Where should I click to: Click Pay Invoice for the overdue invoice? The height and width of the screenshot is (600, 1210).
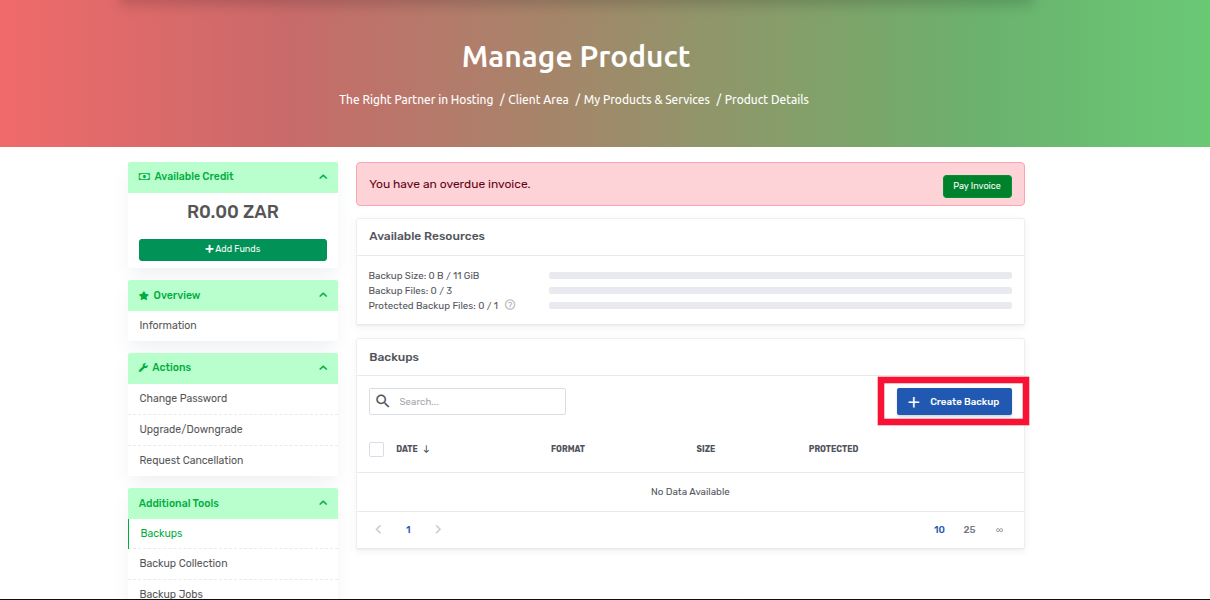click(x=977, y=186)
